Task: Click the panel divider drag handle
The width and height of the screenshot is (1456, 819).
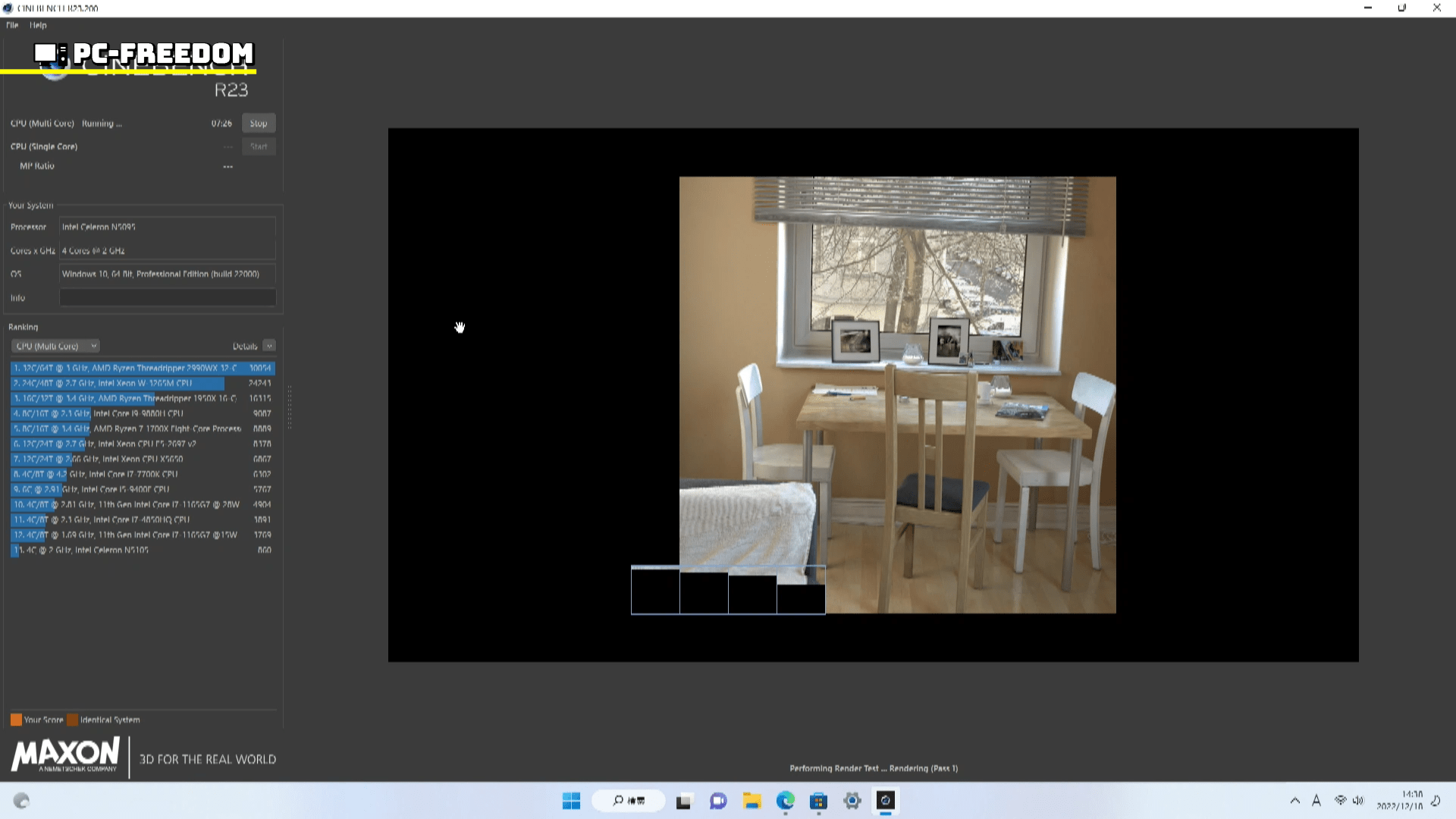Action: [x=289, y=407]
